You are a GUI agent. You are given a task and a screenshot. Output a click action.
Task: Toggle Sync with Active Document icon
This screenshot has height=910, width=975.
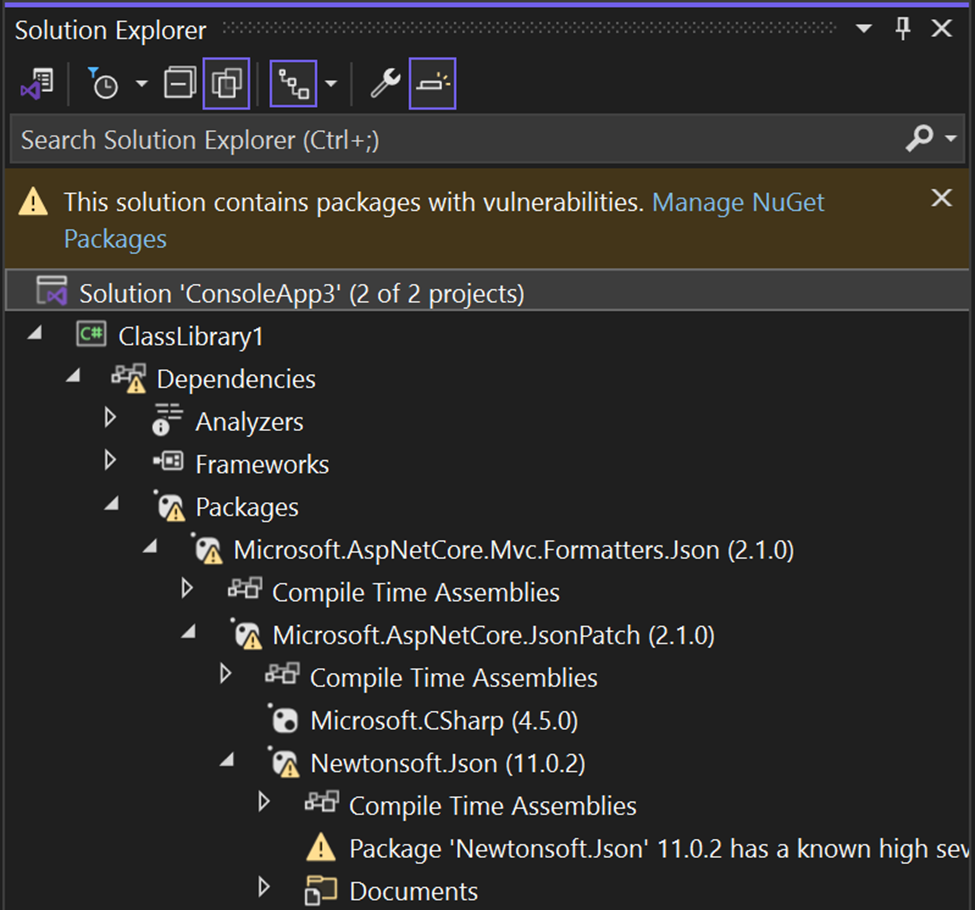226,84
